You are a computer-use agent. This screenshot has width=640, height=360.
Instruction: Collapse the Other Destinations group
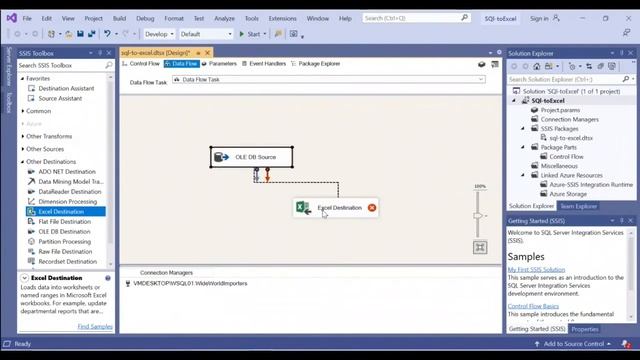point(23,162)
